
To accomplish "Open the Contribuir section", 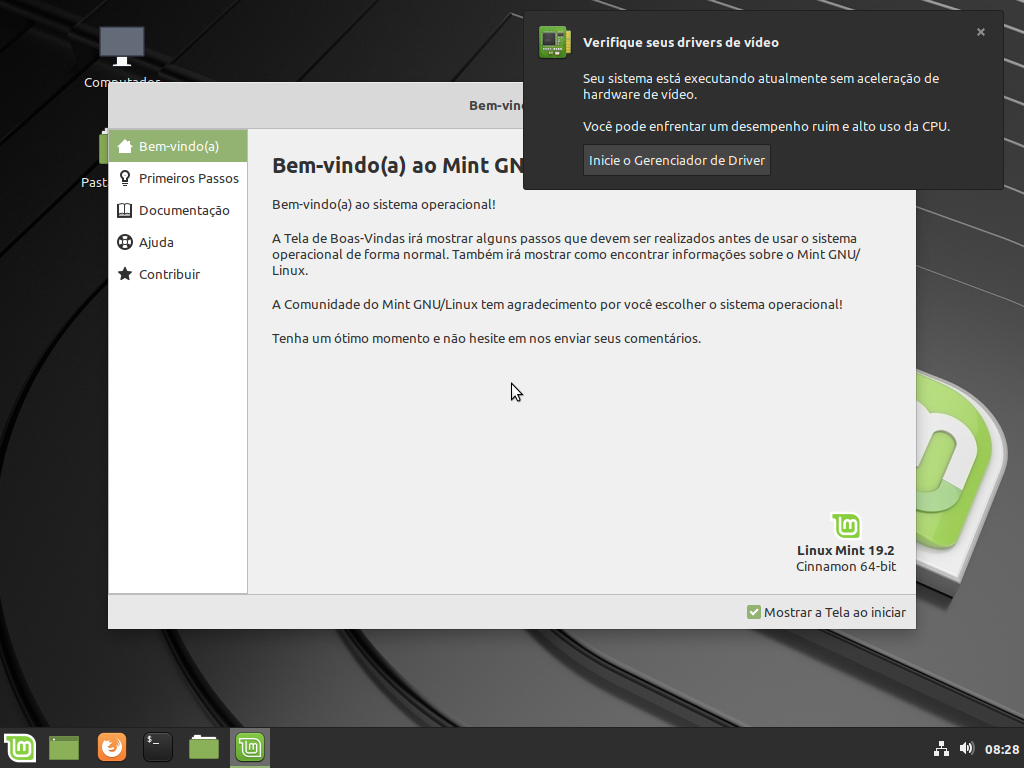I will [178, 274].
